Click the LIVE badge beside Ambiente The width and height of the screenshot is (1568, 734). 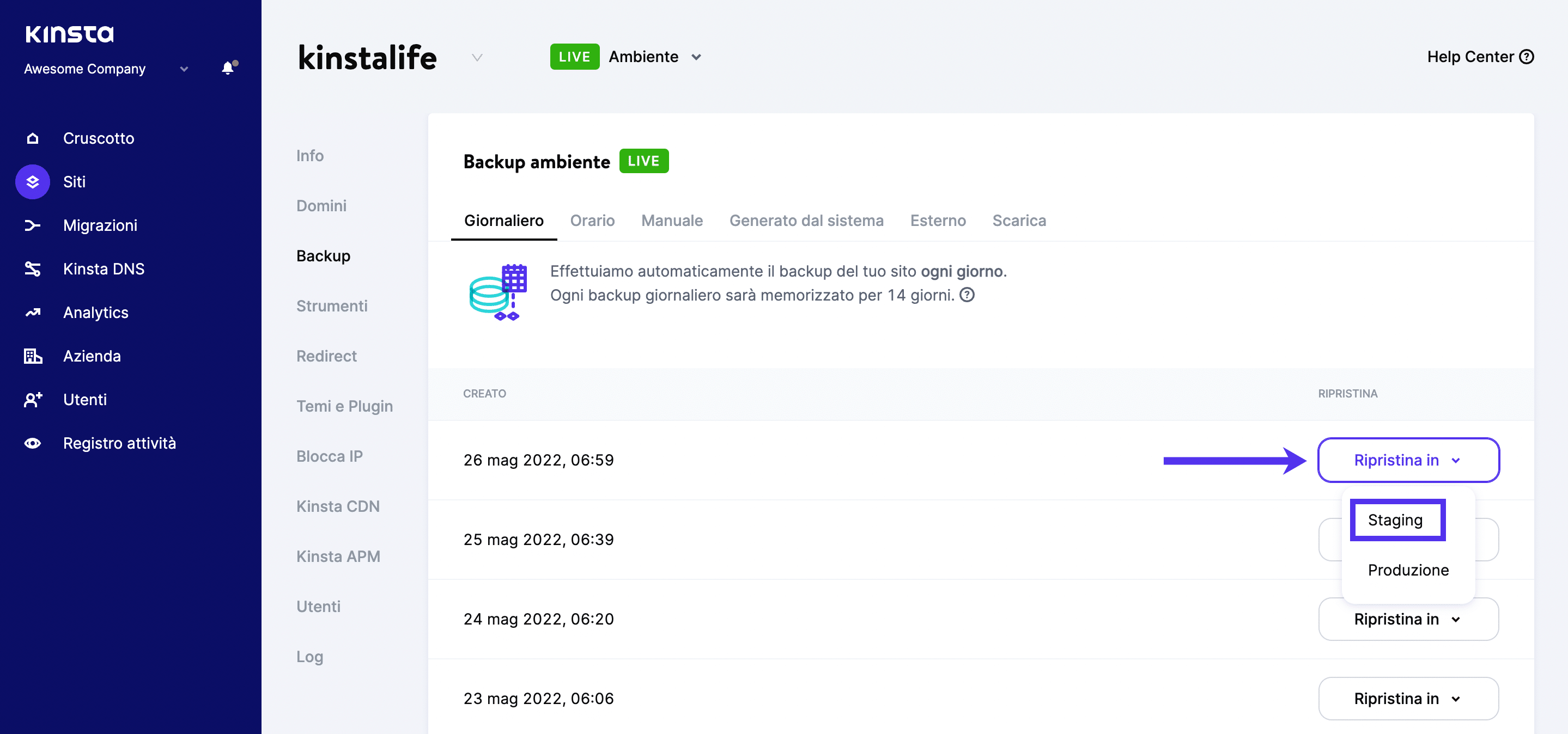[575, 57]
